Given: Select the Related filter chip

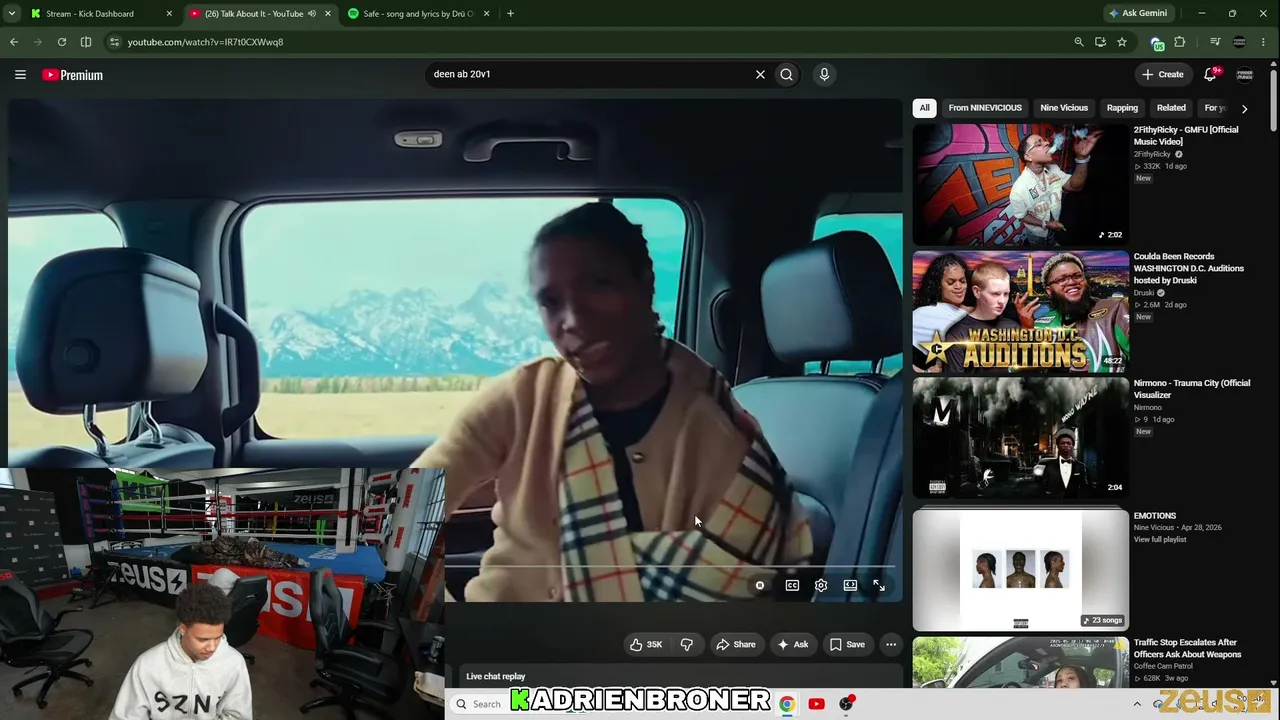Looking at the screenshot, I should pos(1171,108).
